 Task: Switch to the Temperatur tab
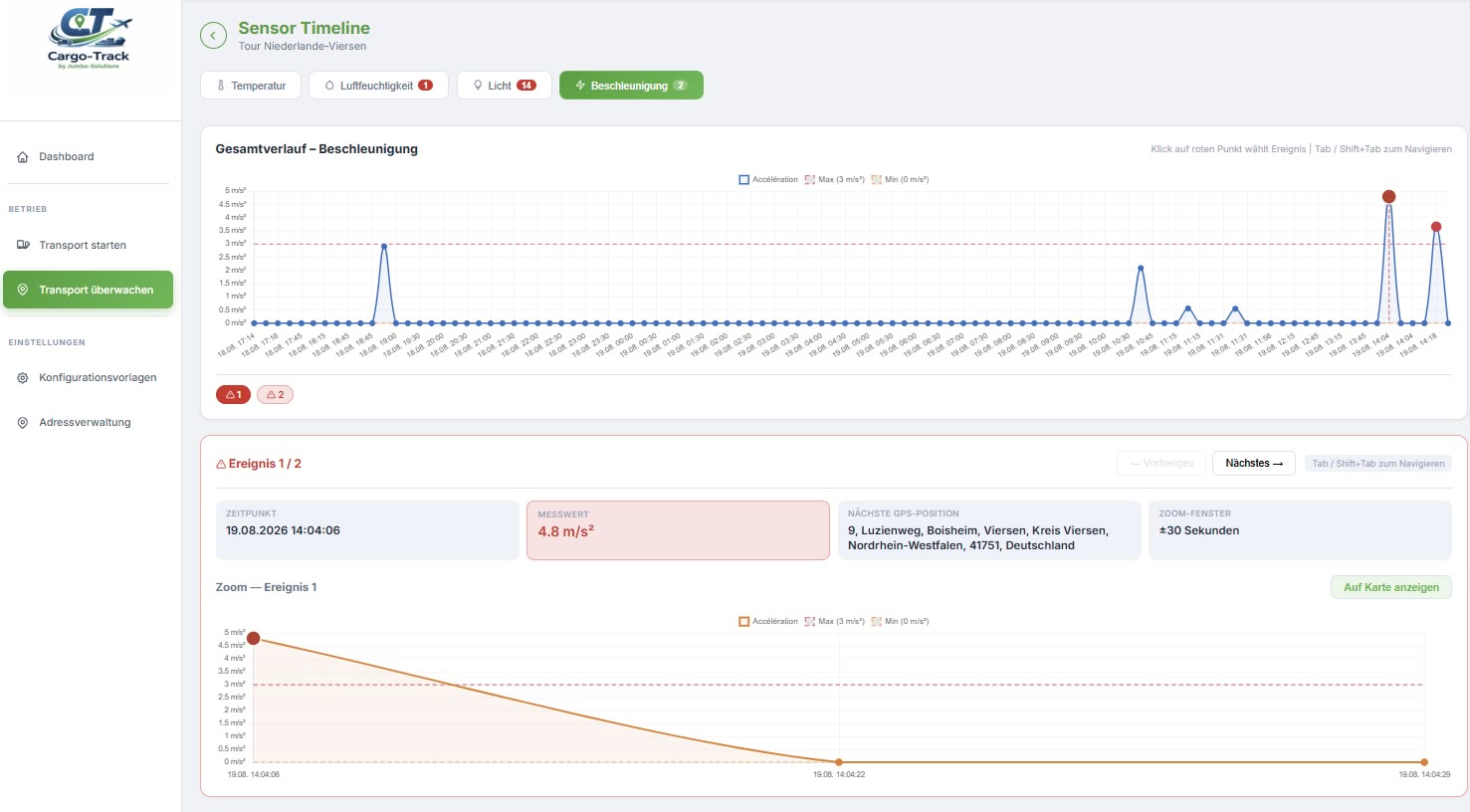pos(251,86)
